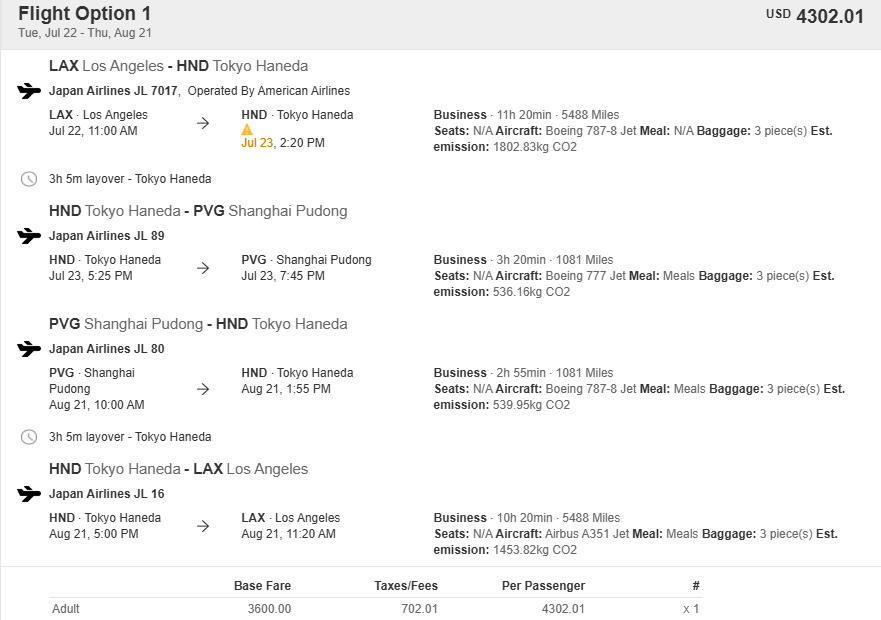Expand the LAX Los Angeles - HND segment header

[180, 65]
